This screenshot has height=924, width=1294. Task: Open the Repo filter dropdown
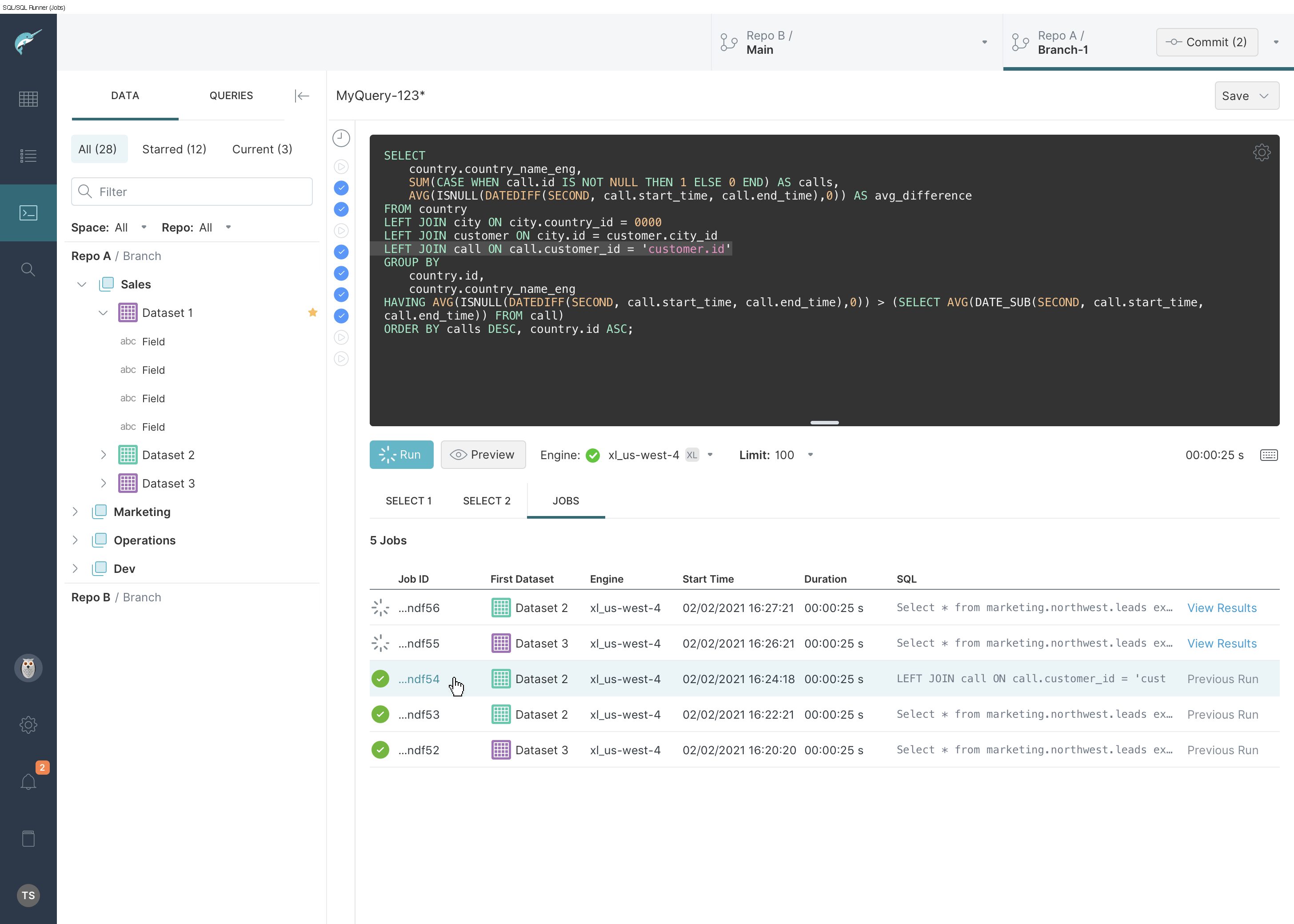pyautogui.click(x=228, y=227)
